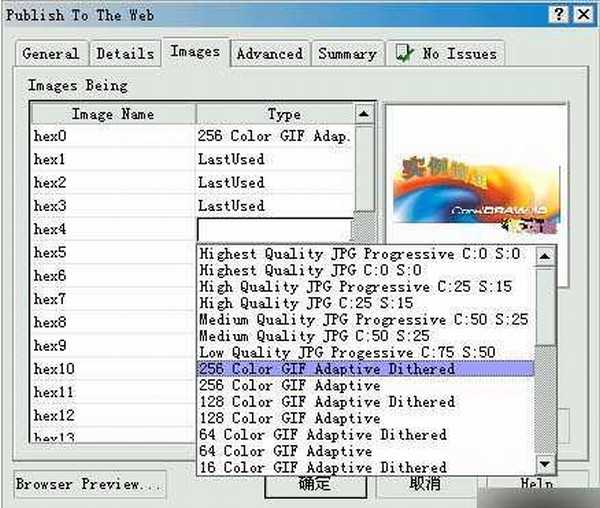Choose Highest Quality JPG Progressive option

(x=359, y=254)
